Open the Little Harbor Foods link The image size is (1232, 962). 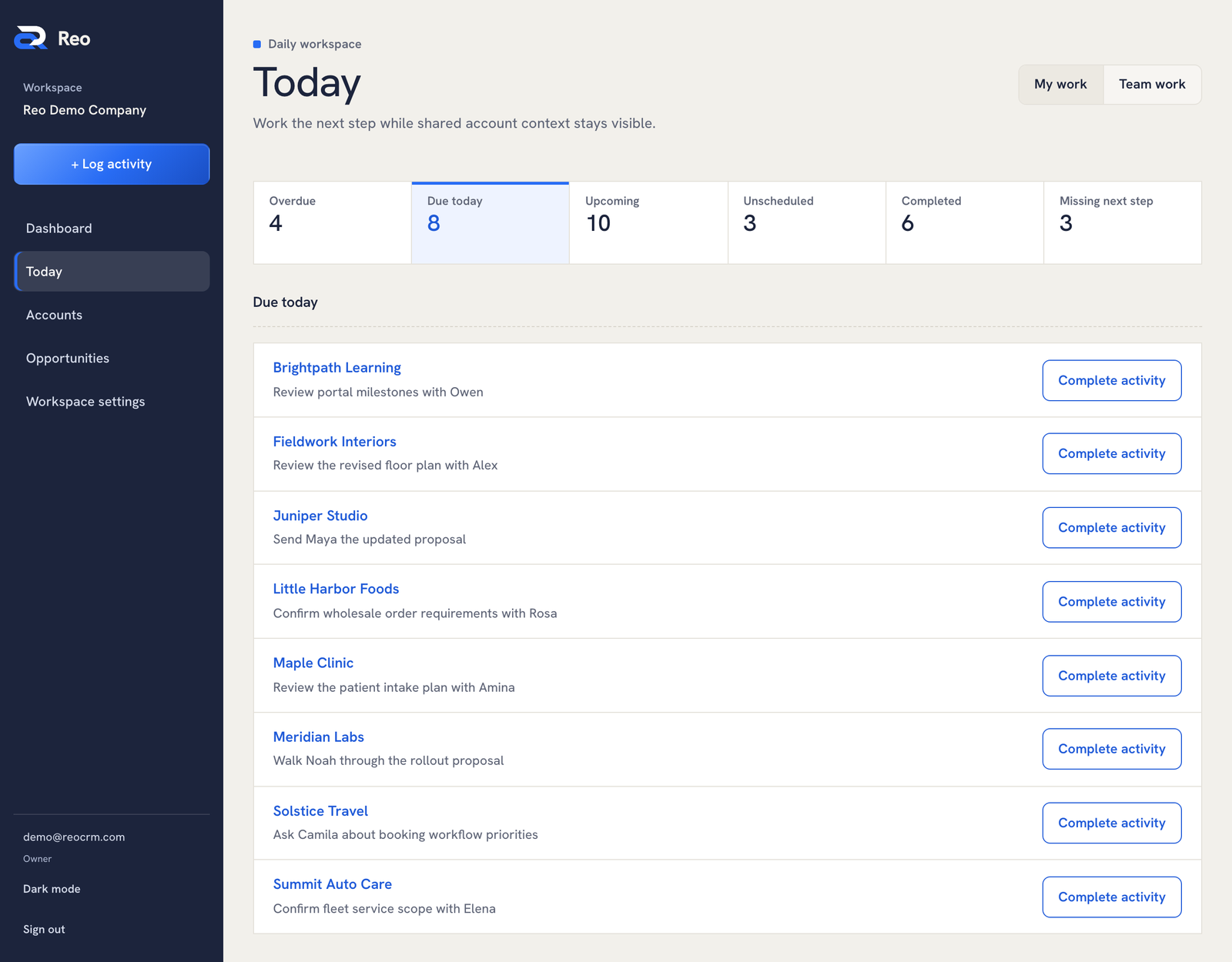click(336, 589)
